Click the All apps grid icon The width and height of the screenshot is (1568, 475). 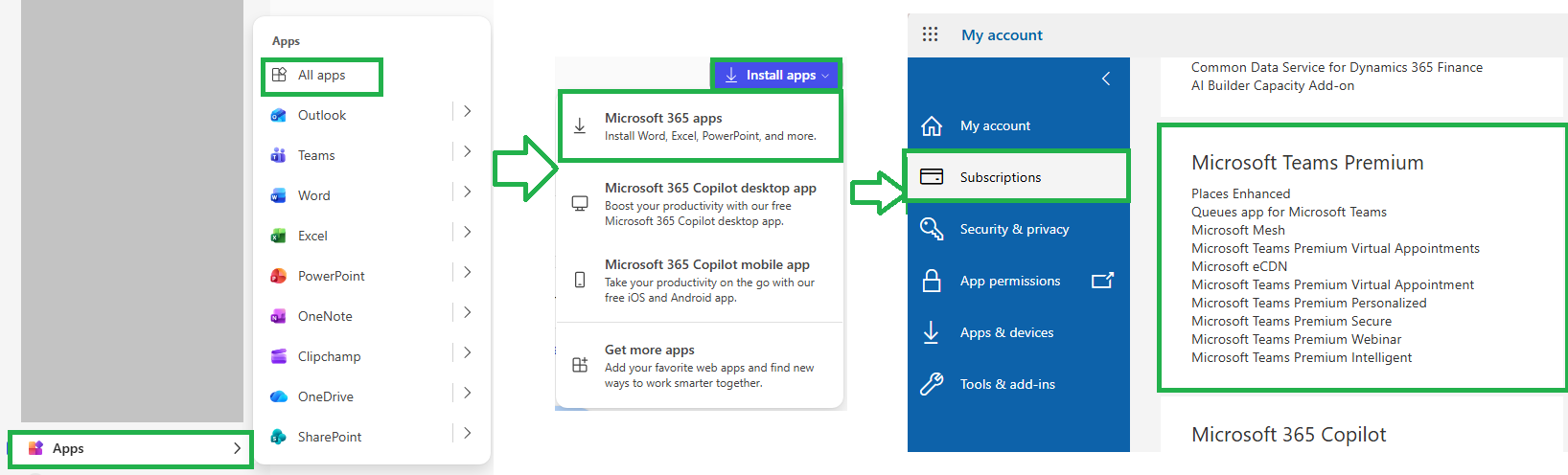click(279, 75)
